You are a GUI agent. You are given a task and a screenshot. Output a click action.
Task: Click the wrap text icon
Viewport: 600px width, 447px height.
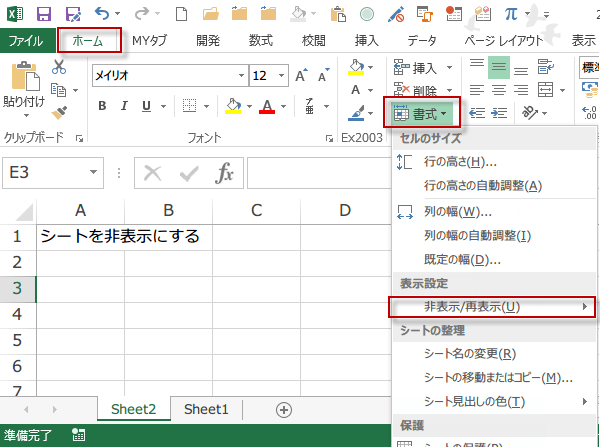pos(545,67)
